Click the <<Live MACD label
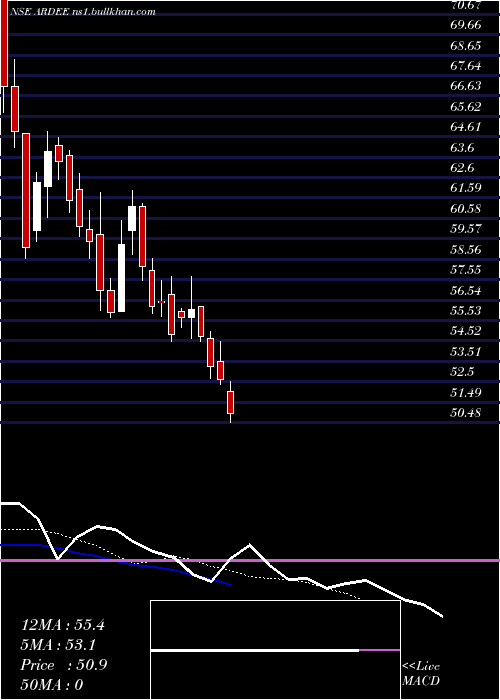Screen dimensions: 500x700 (421, 674)
